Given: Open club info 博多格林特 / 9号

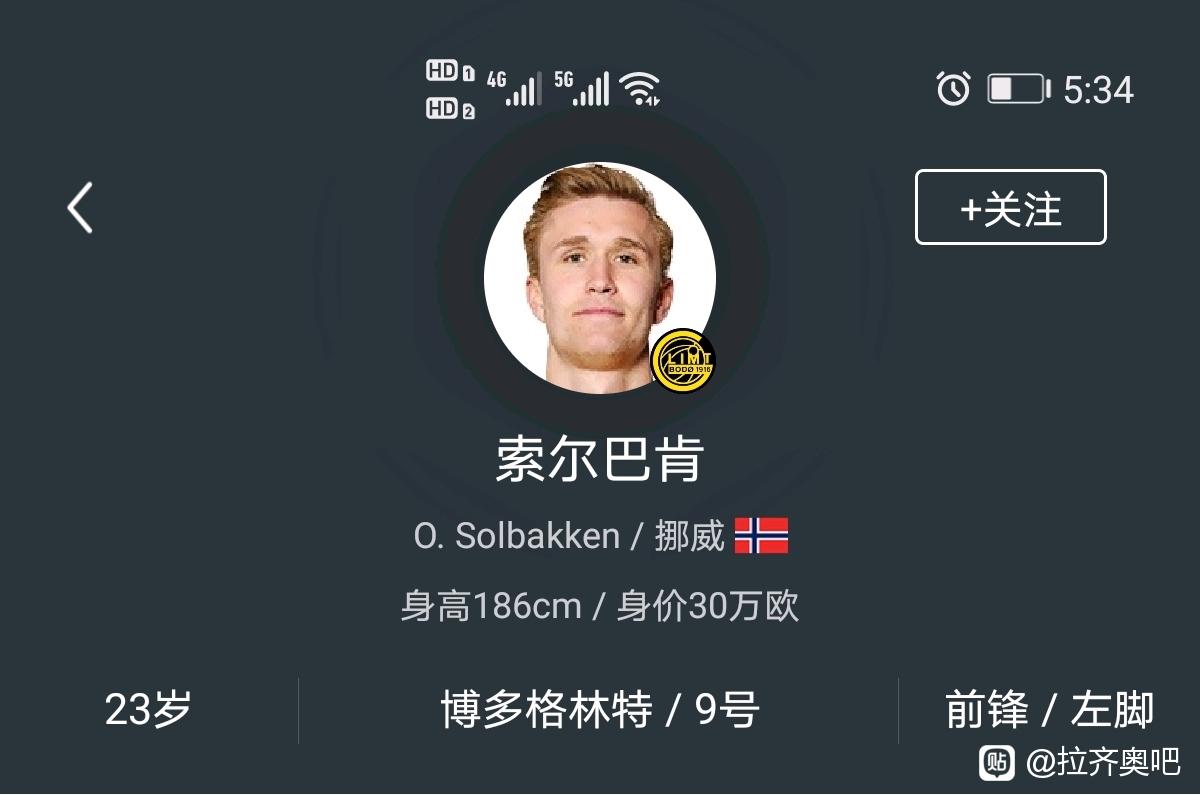Looking at the screenshot, I should click(600, 710).
